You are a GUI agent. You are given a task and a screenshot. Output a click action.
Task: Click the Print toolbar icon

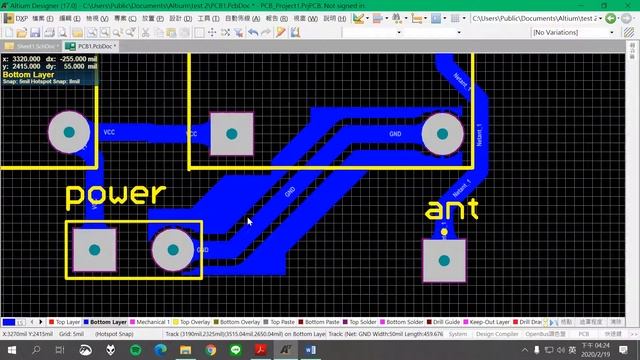(49, 32)
